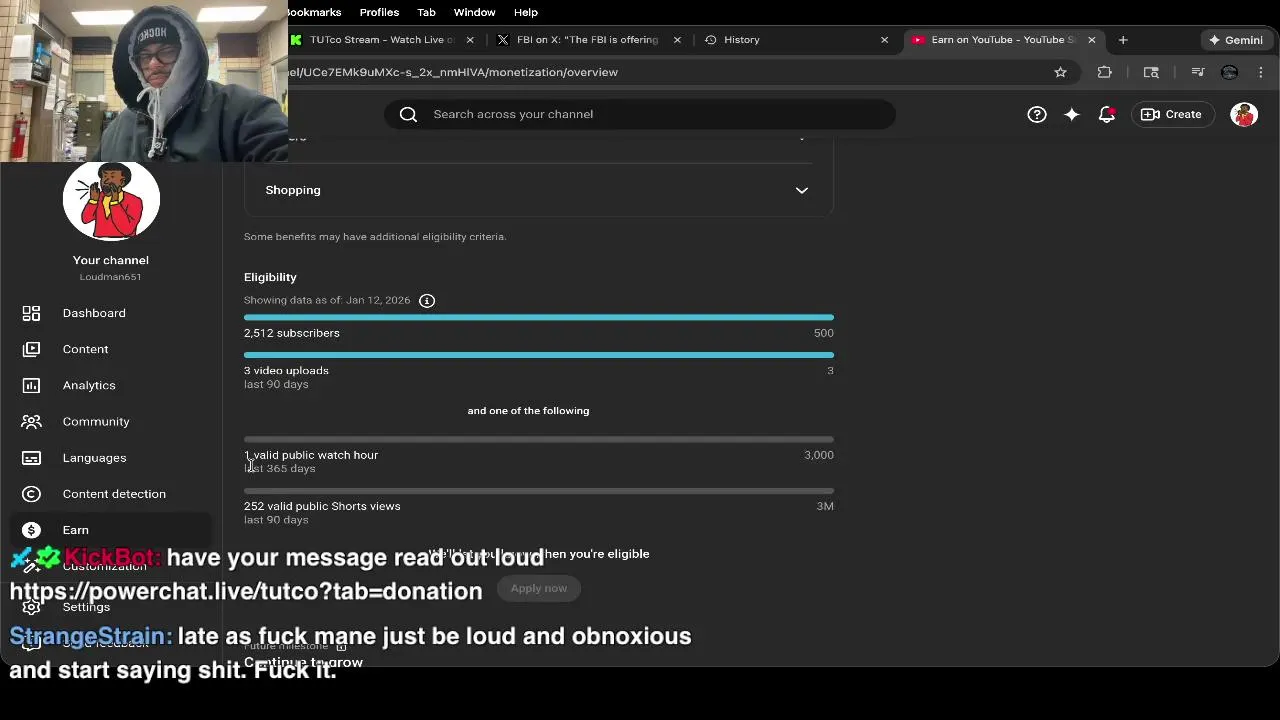Click the address bar URL
Viewport: 1280px width, 720px height.
(x=453, y=72)
